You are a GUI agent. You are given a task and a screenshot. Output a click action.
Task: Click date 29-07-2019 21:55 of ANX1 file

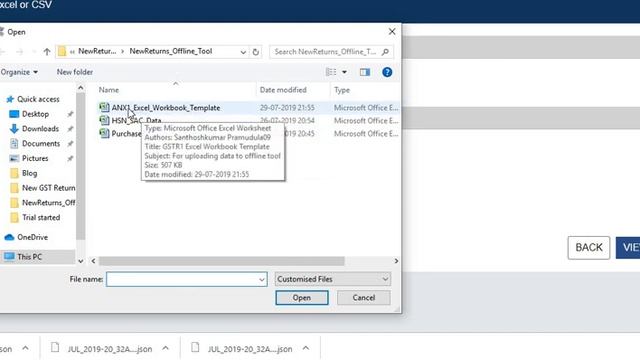287,108
